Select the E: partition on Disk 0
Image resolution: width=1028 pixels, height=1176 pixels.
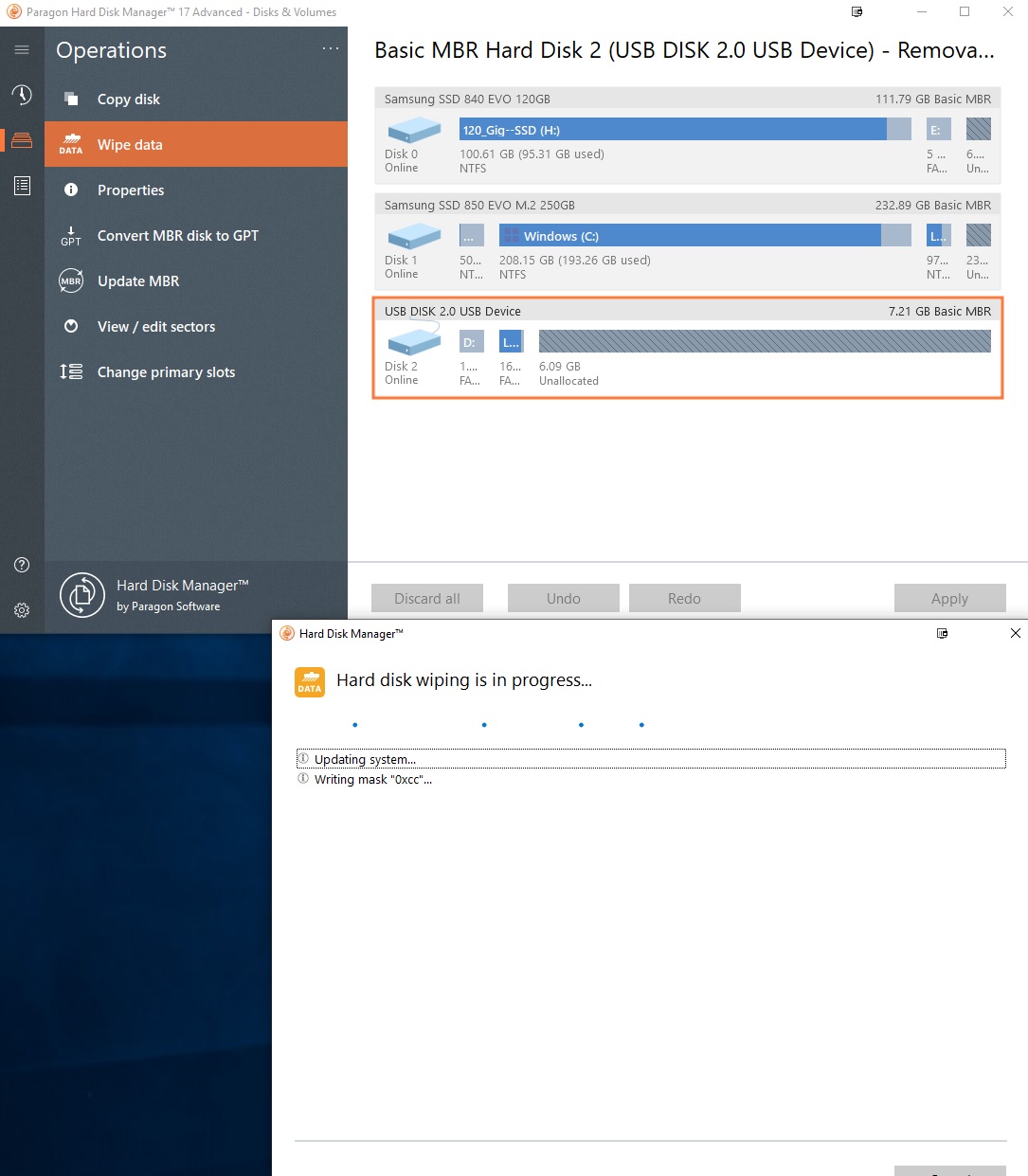(x=938, y=130)
